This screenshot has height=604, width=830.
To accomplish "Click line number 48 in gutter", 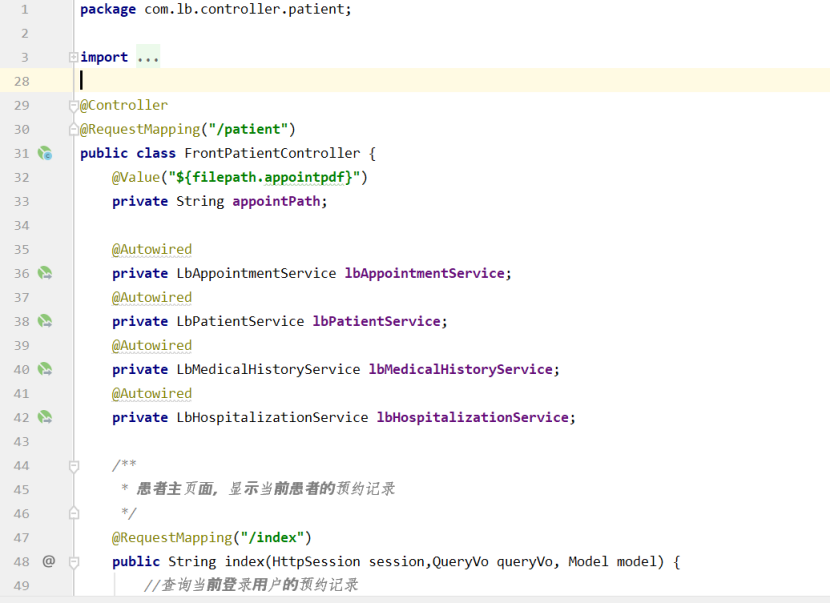I will click(x=22, y=562).
